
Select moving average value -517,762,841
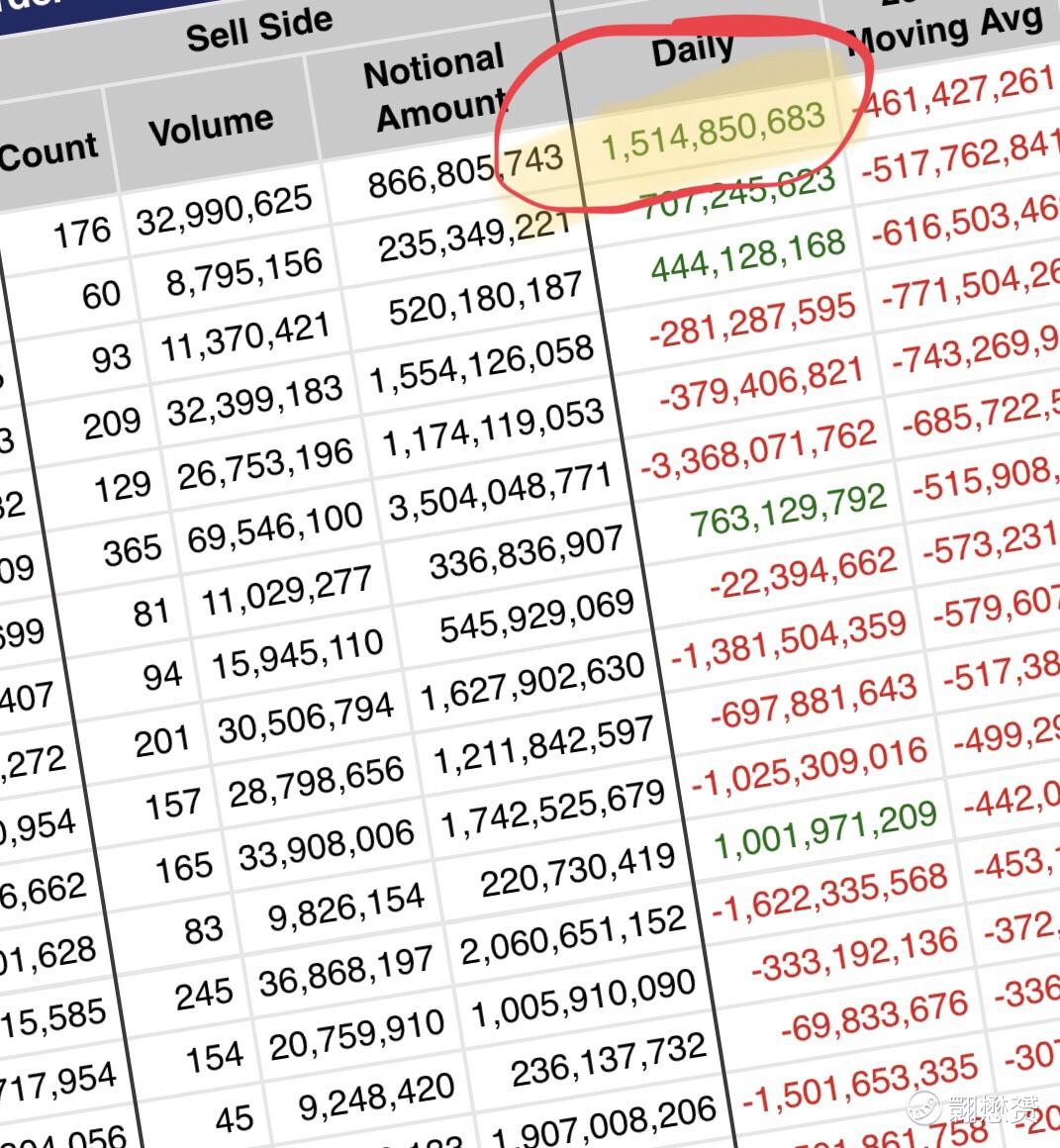coord(960,159)
